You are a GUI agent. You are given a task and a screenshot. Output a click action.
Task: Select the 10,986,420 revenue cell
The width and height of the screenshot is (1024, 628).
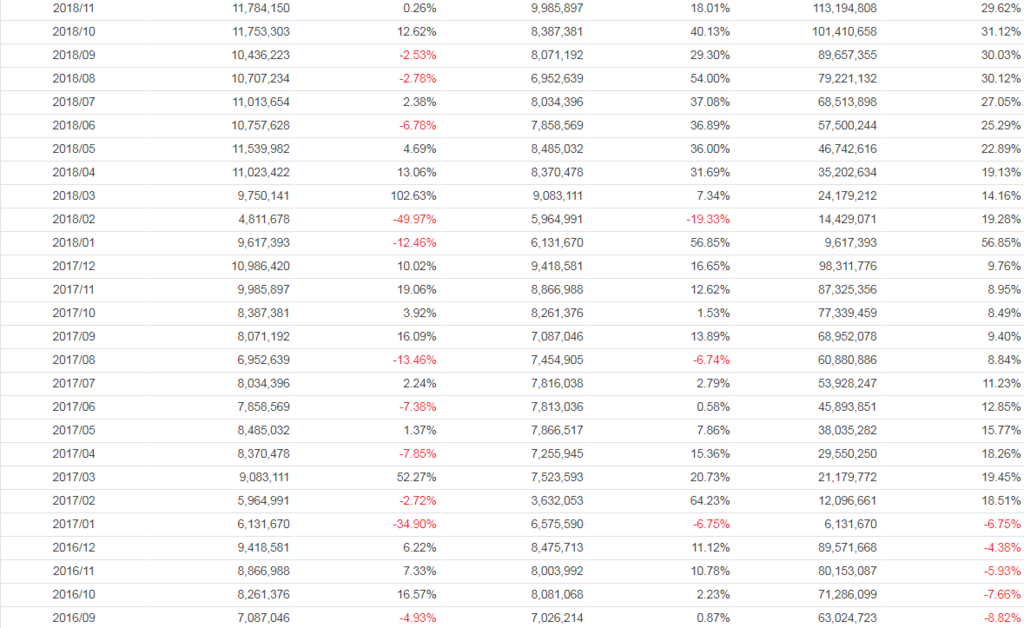tap(260, 265)
